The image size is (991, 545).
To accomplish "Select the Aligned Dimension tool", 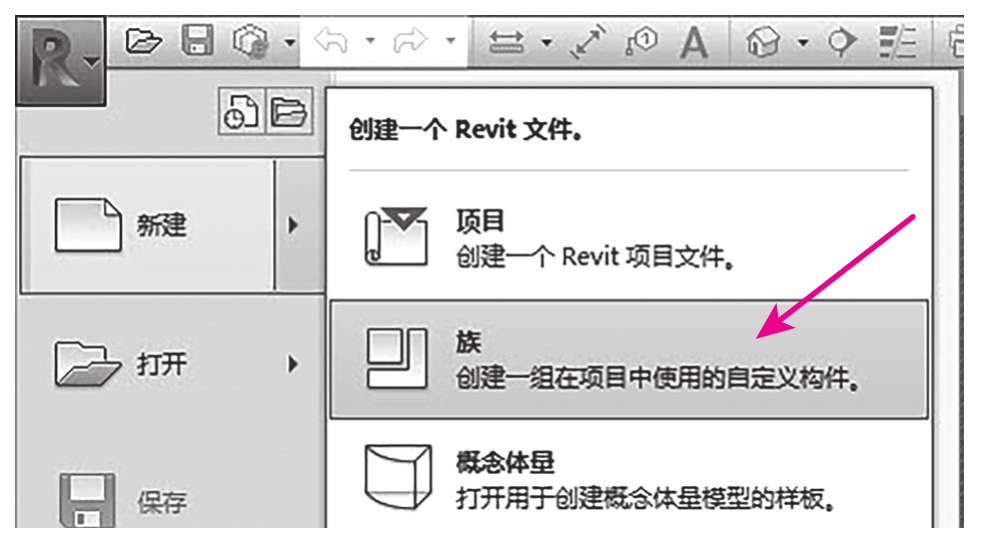I will (x=588, y=42).
